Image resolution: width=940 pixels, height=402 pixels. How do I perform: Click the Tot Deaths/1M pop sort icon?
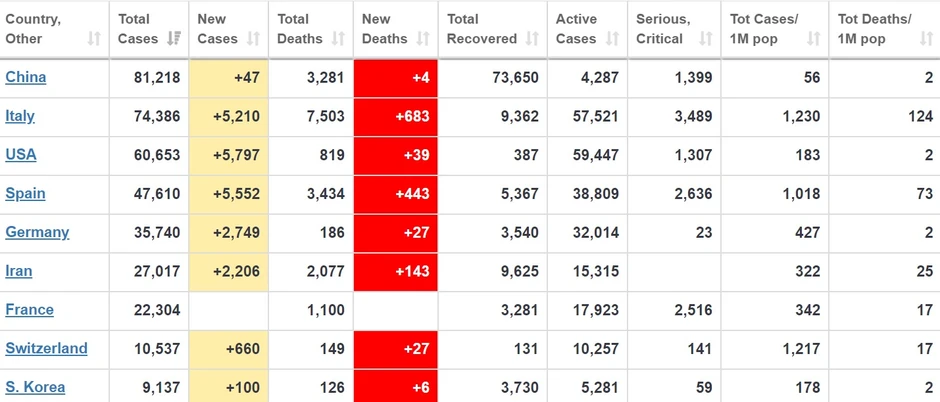[926, 39]
